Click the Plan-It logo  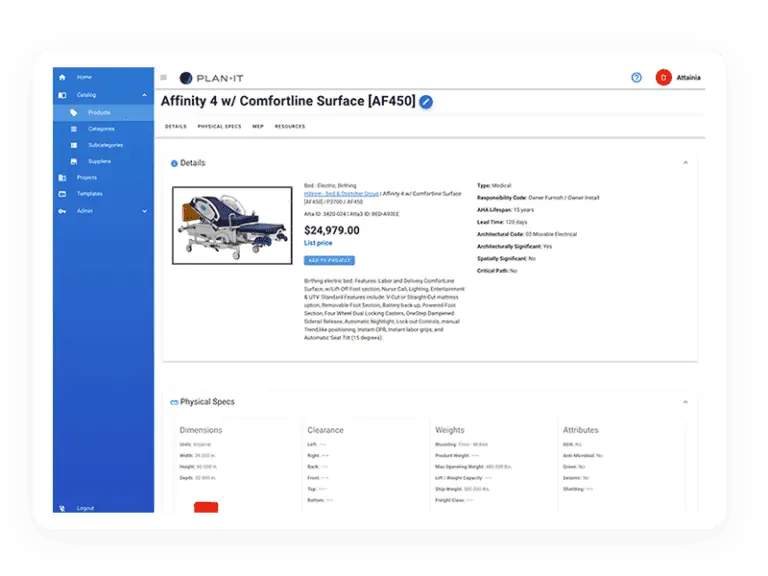[212, 78]
